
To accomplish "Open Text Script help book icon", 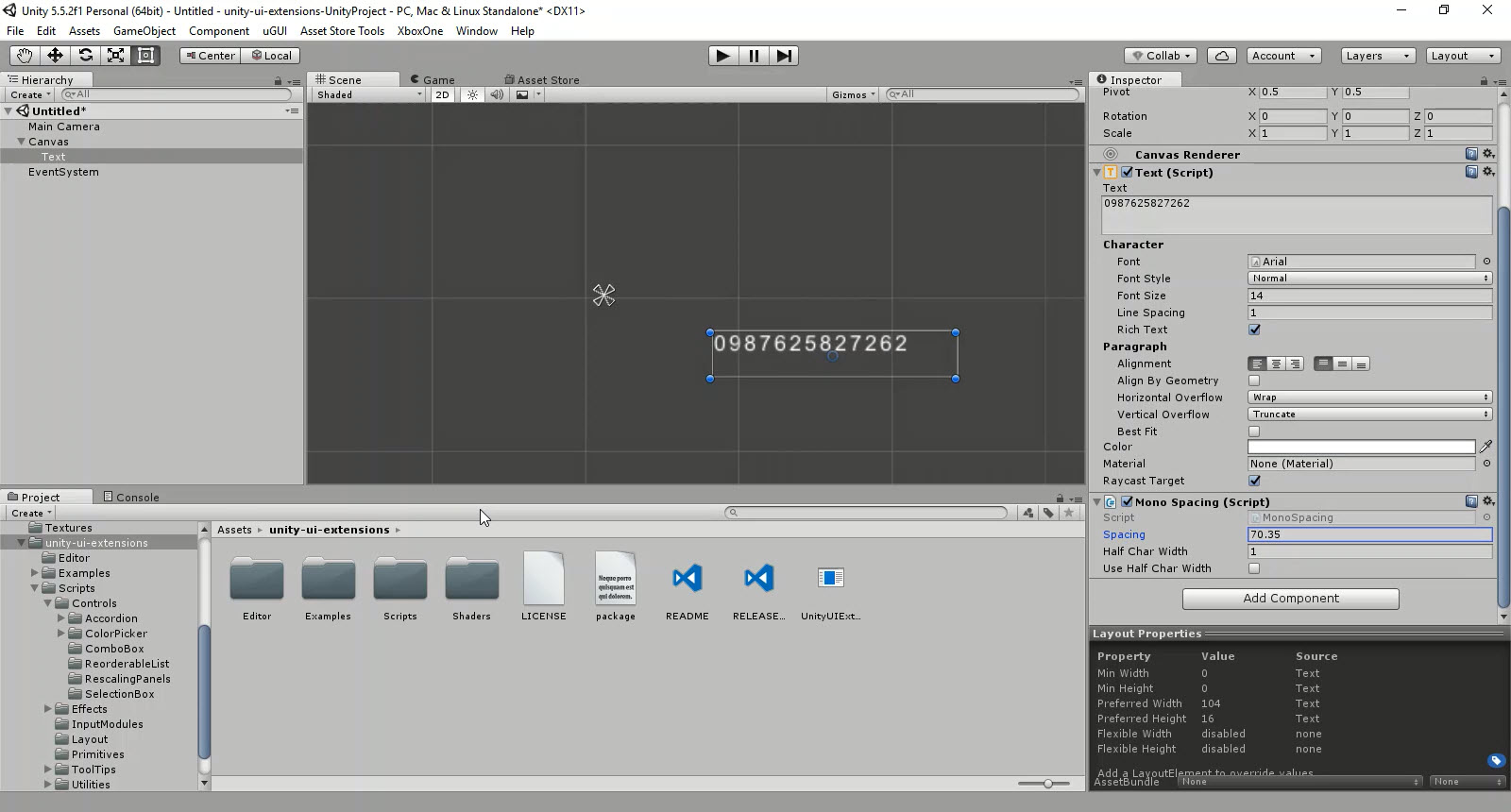I will tap(1471, 172).
